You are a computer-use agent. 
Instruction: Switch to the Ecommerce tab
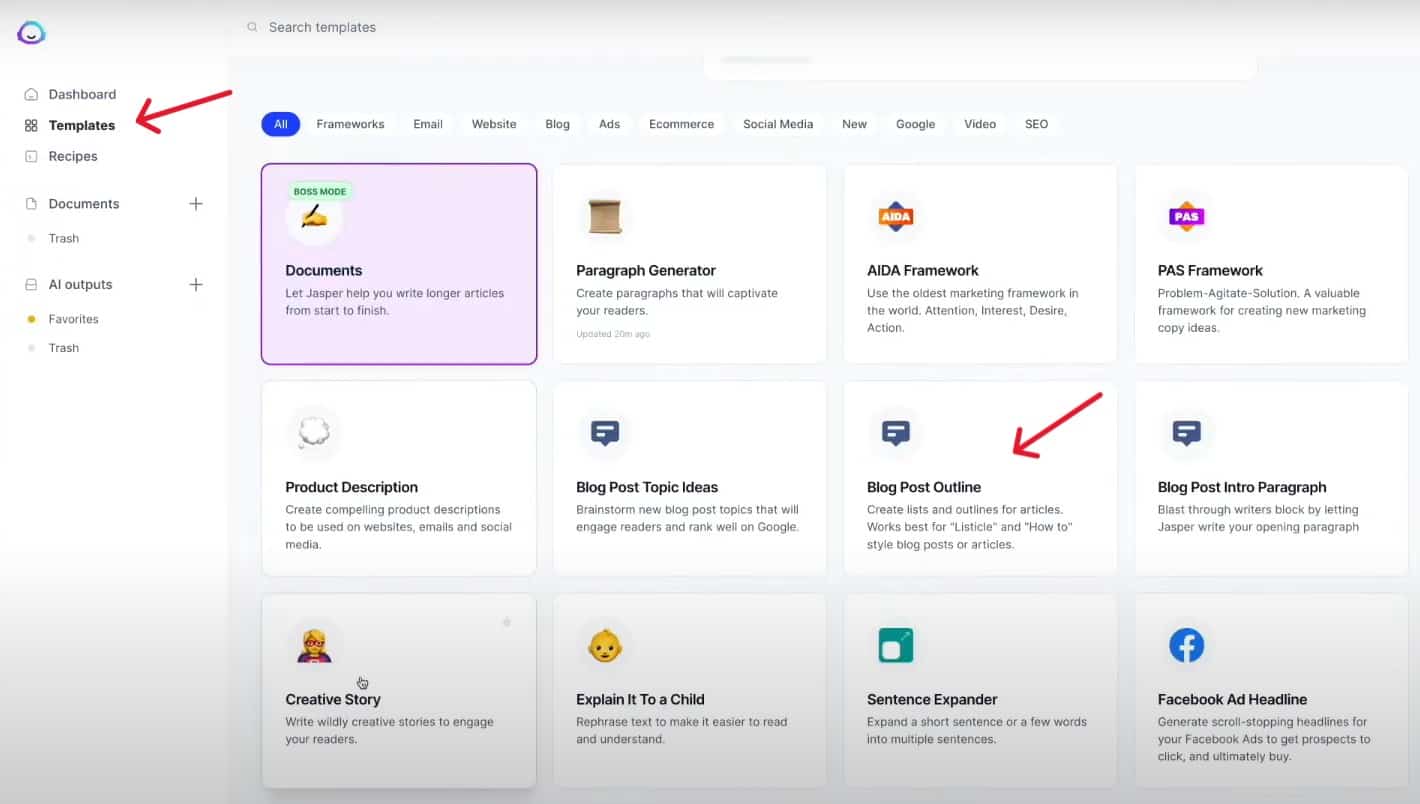681,123
